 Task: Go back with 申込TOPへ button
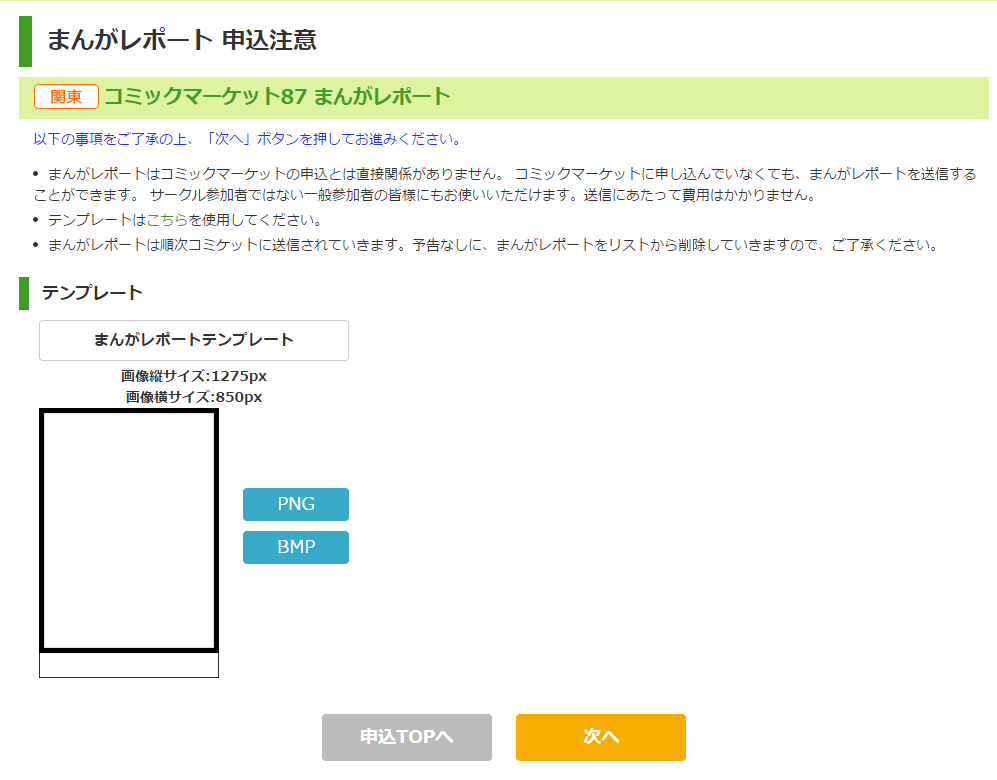pyautogui.click(x=407, y=737)
